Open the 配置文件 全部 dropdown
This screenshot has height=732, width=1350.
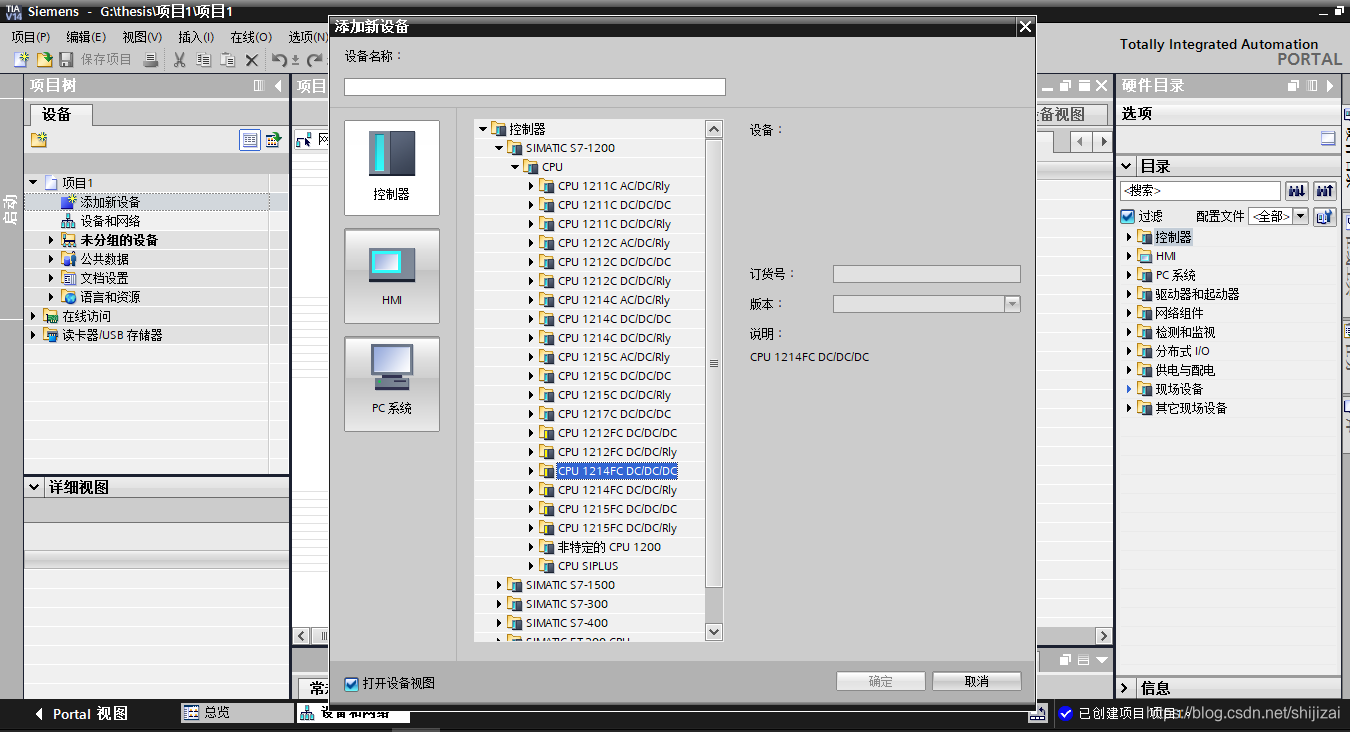[1300, 216]
